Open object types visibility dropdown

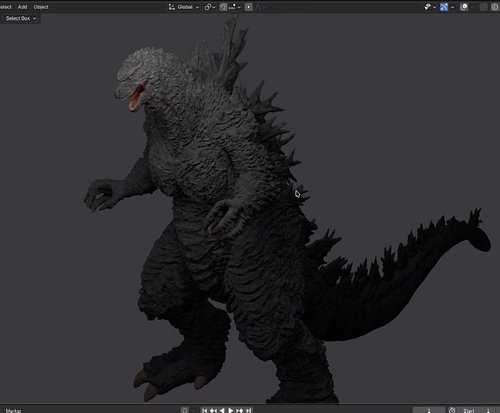(x=430, y=7)
